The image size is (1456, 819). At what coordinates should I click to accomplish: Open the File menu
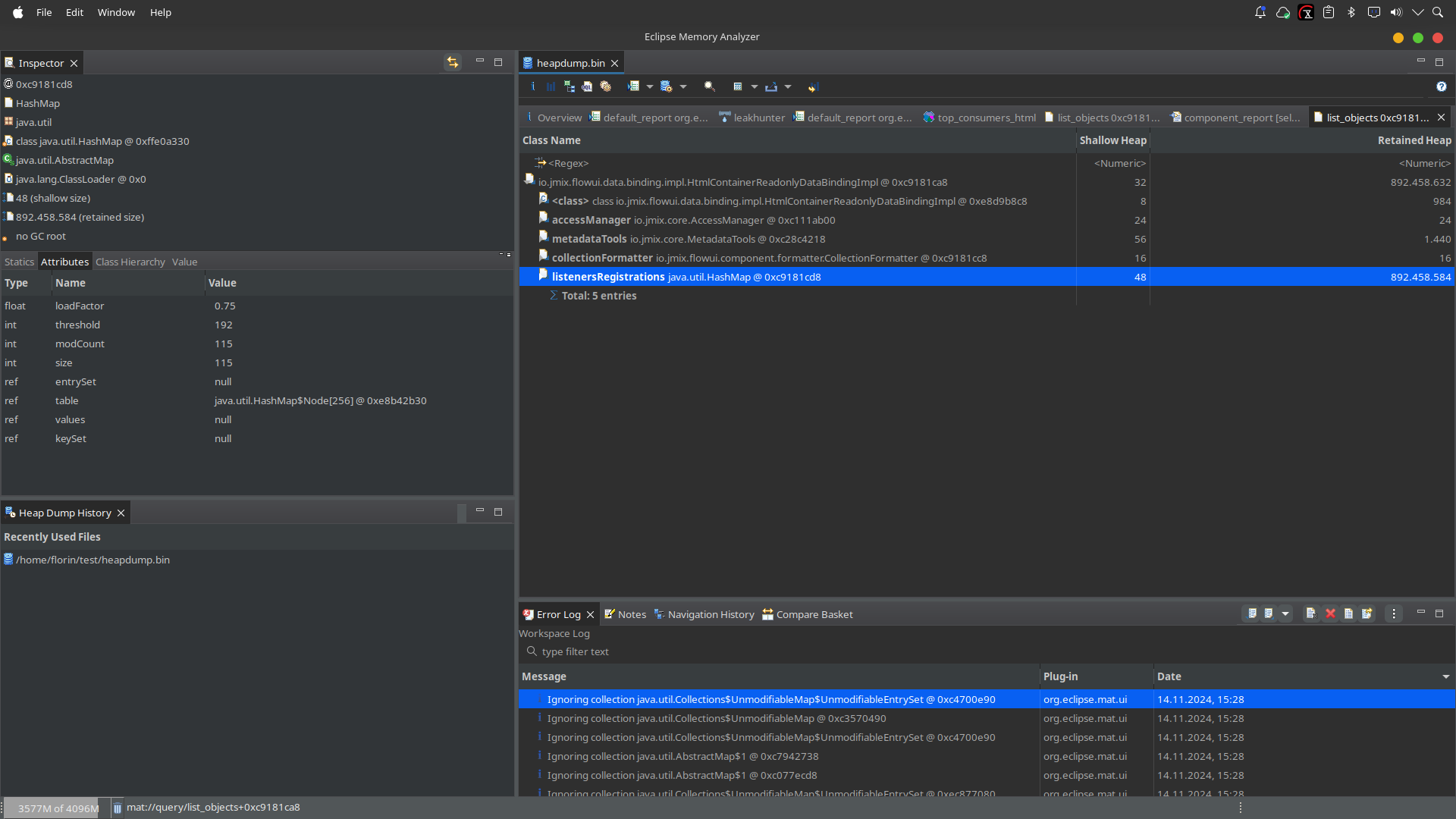pyautogui.click(x=44, y=12)
